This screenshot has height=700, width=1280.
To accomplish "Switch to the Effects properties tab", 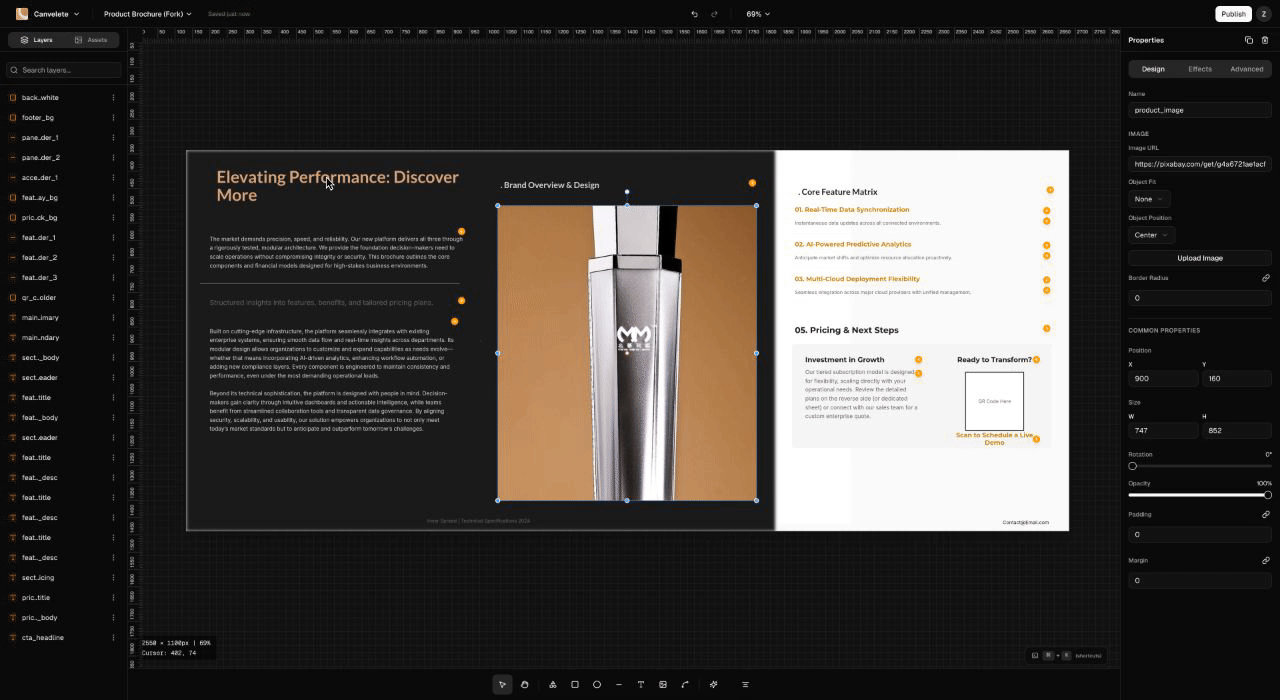I will tap(1200, 69).
